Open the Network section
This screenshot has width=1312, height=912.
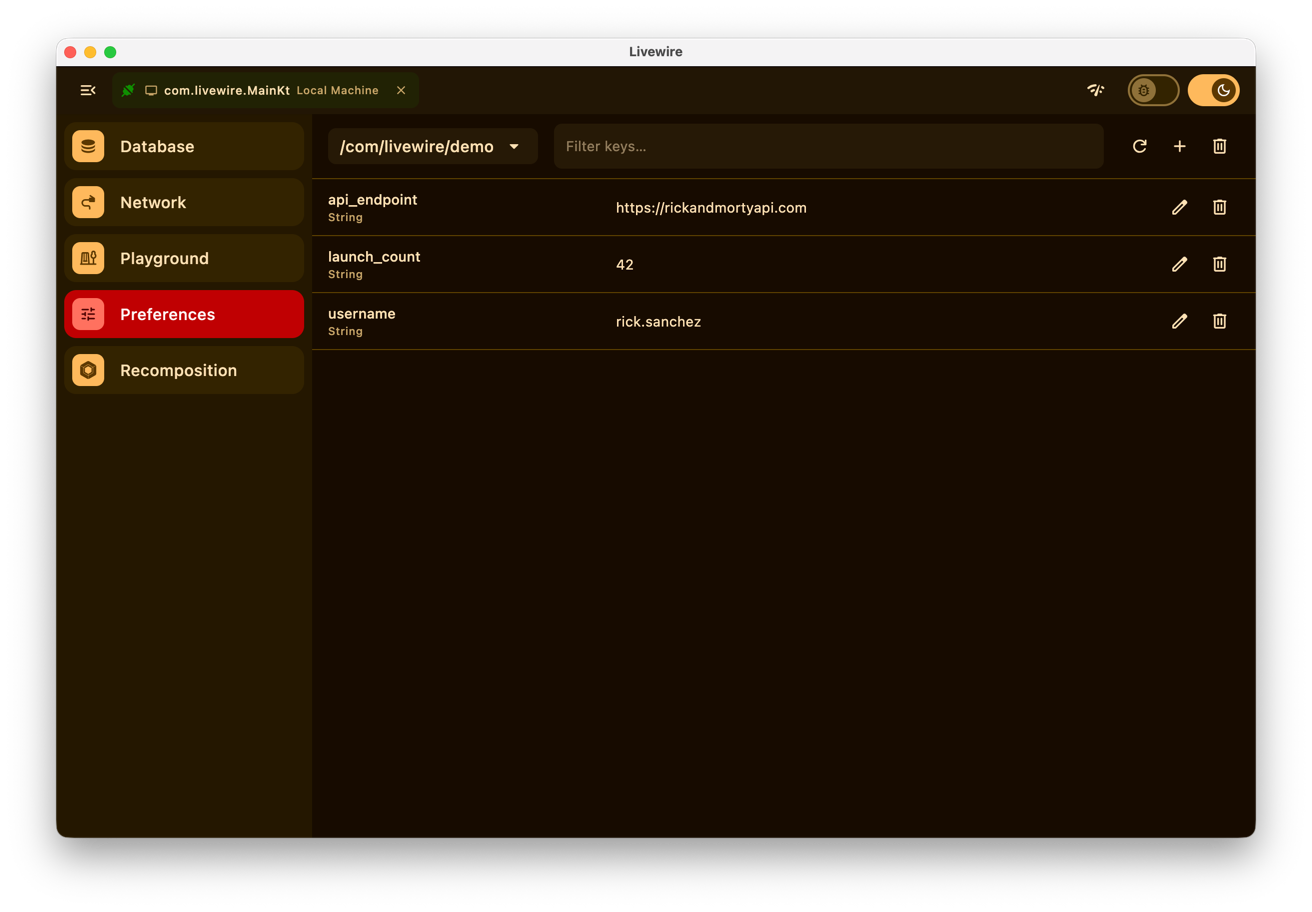point(184,202)
